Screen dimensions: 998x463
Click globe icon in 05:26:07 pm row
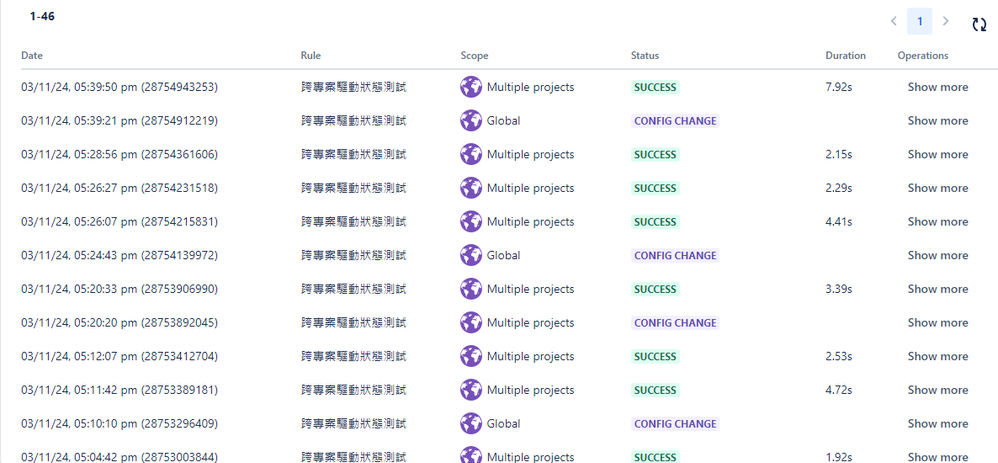pyautogui.click(x=471, y=222)
